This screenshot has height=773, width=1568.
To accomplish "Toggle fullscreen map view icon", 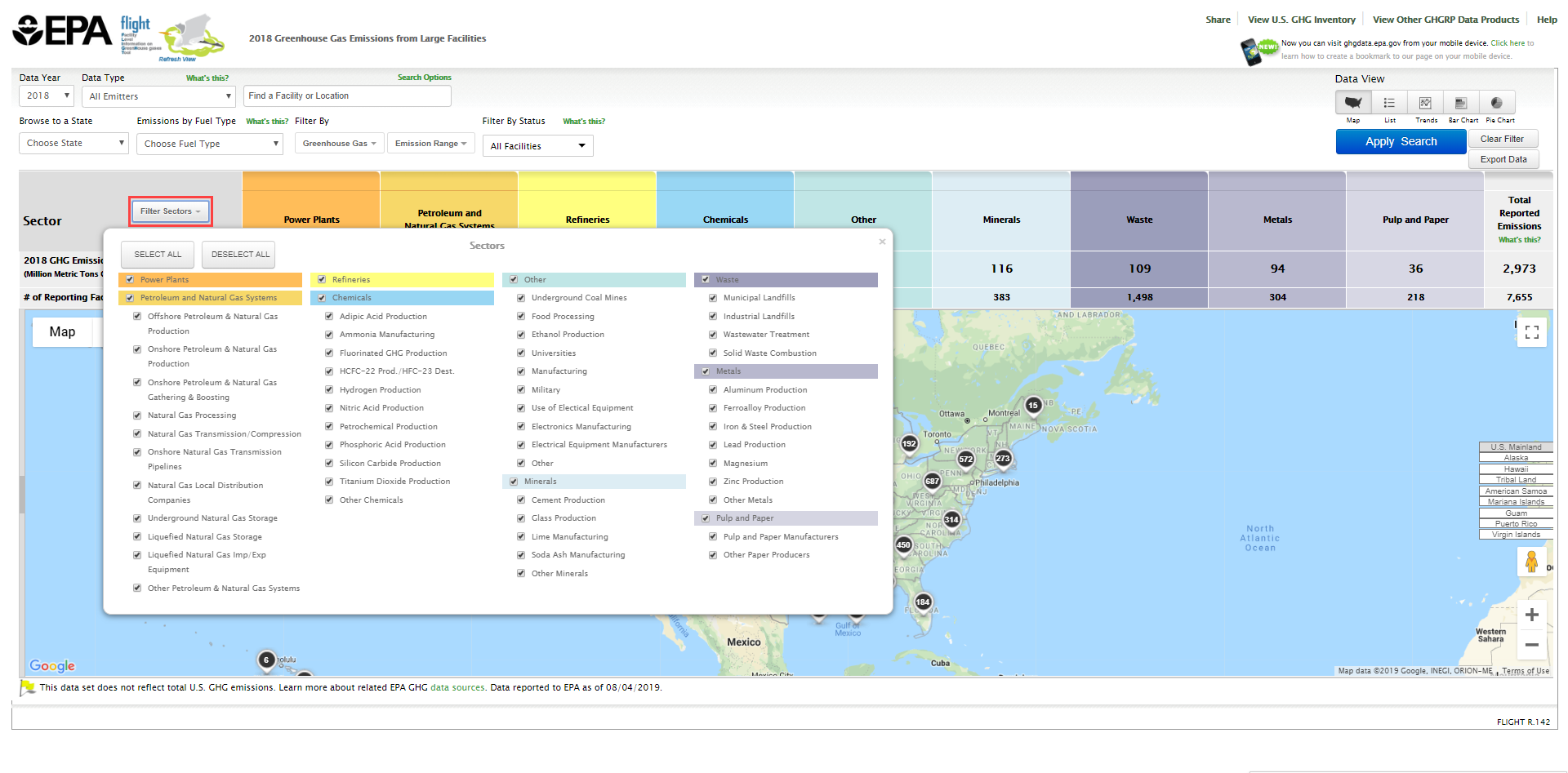I will 1532,332.
